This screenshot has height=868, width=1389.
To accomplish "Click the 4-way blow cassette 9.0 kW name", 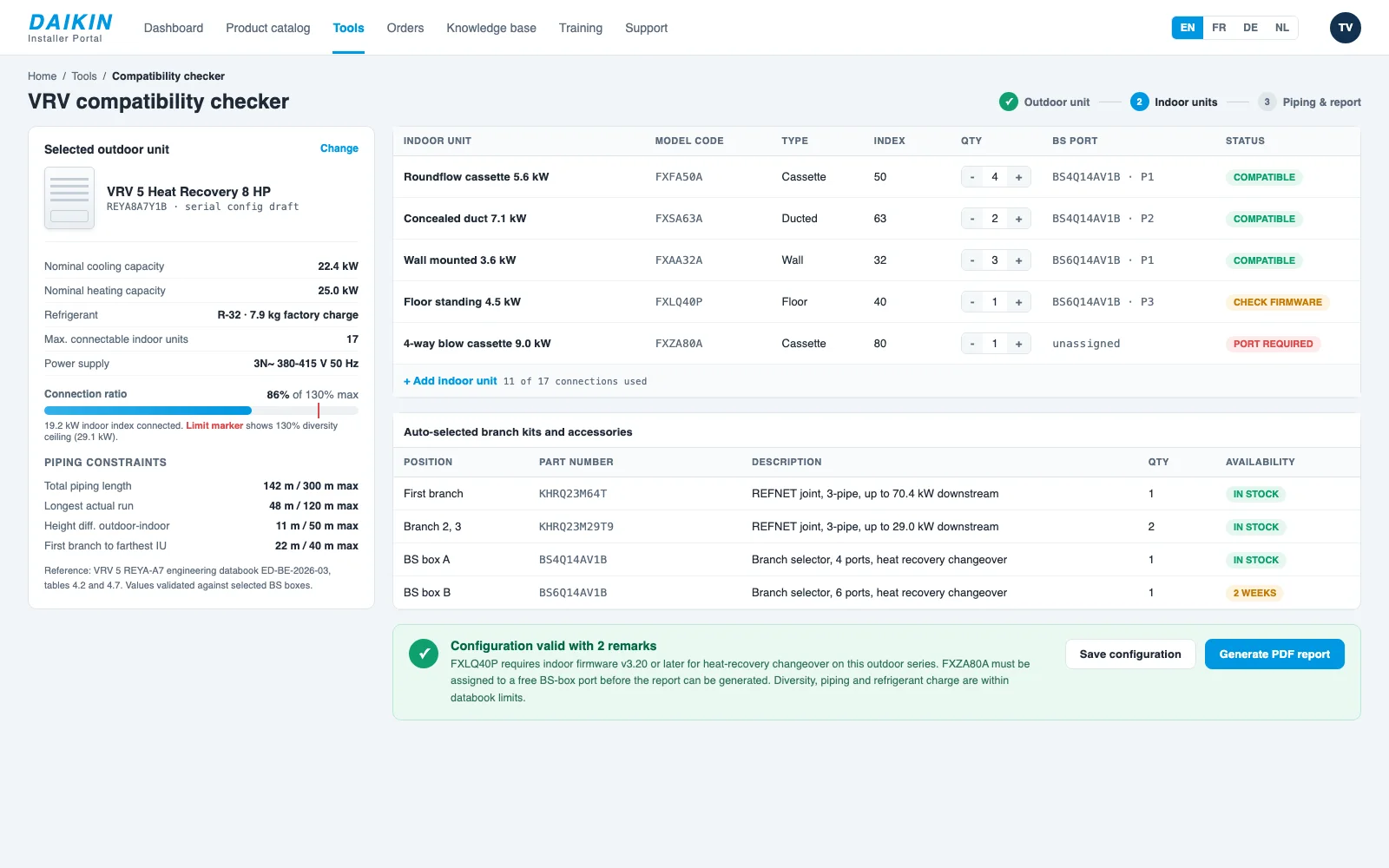I will [x=477, y=344].
